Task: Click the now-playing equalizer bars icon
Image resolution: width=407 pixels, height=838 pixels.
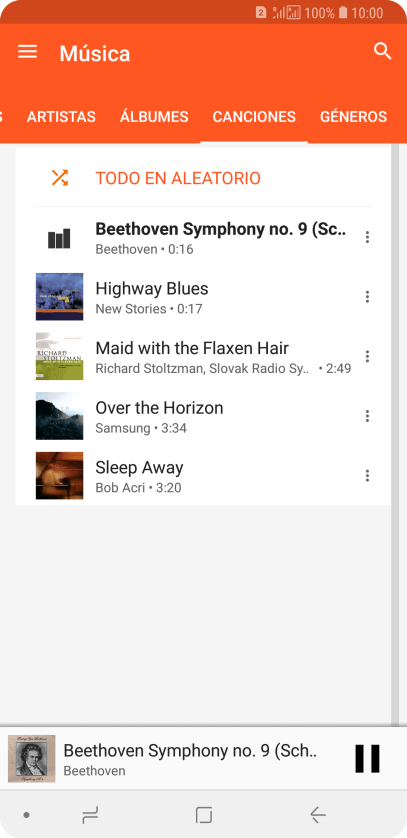Action: [x=59, y=238]
